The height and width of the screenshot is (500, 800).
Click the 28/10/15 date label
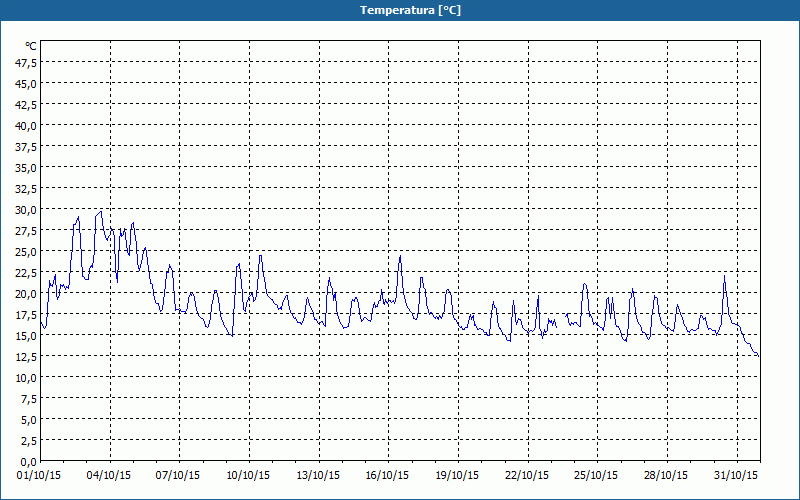666,476
